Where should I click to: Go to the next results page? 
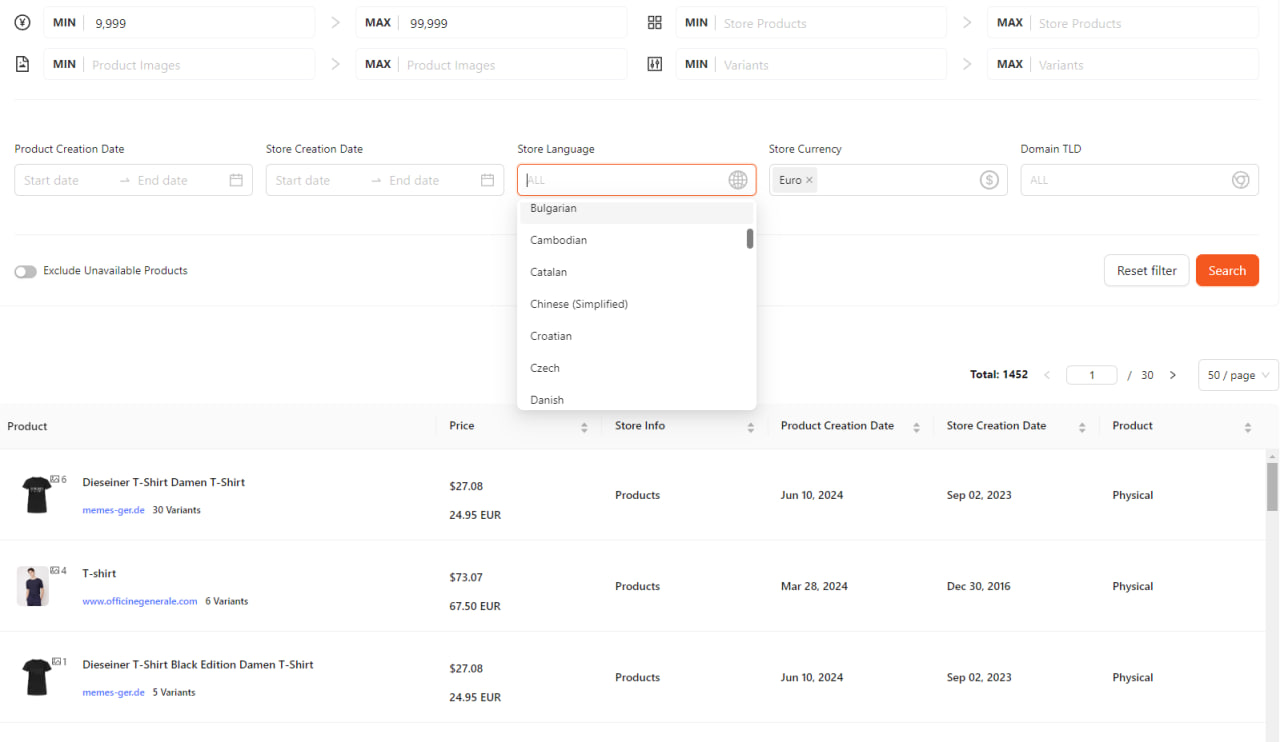click(1173, 375)
